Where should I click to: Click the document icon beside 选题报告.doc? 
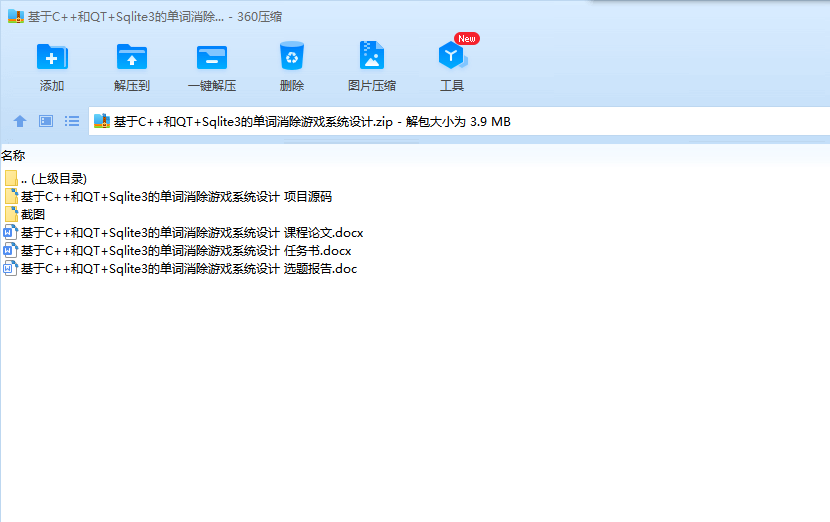click(11, 268)
